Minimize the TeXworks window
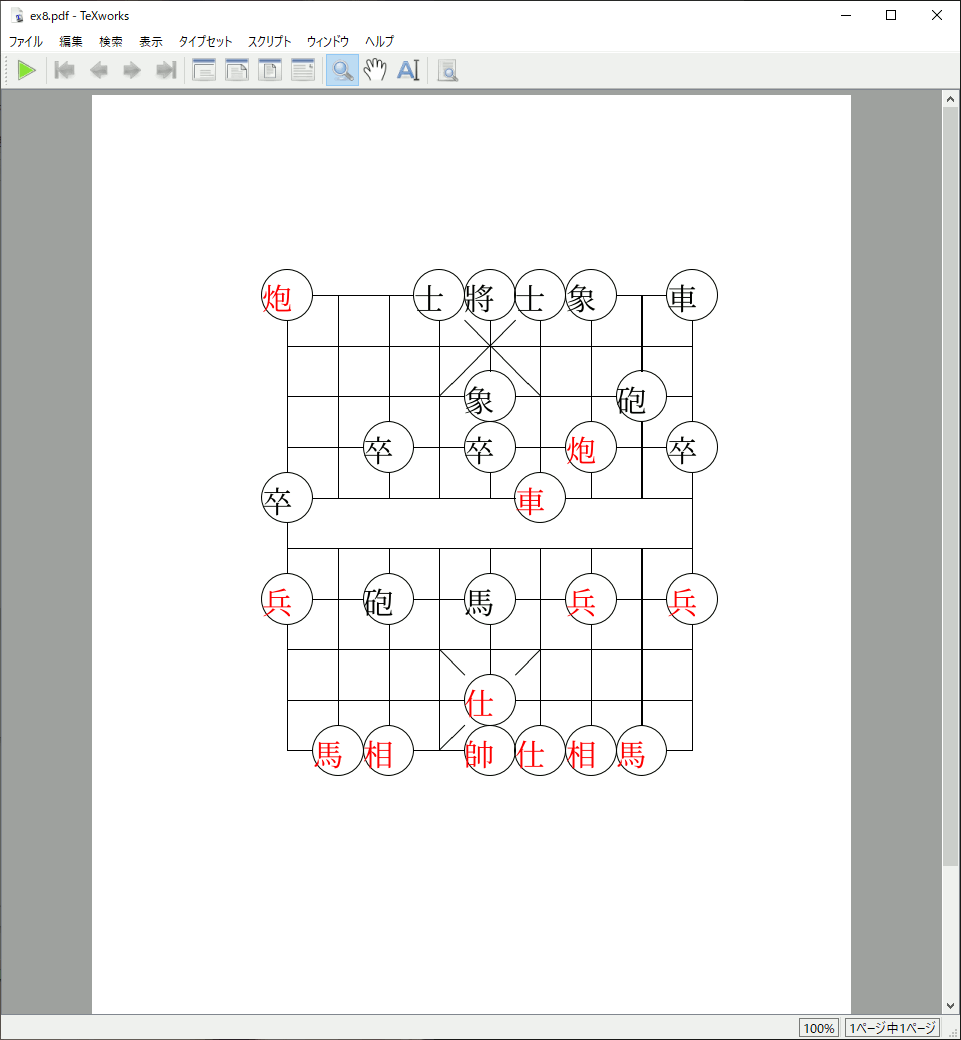This screenshot has height=1040, width=961. [846, 15]
